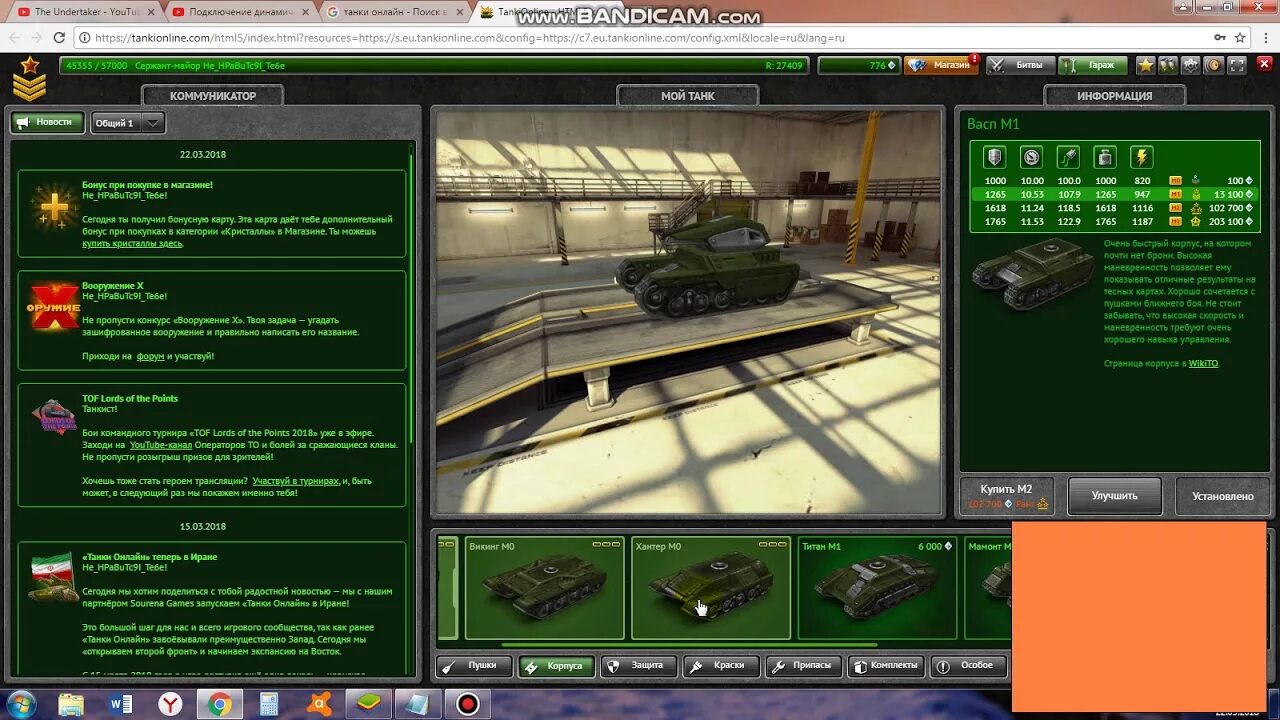The image size is (1280, 720).
Task: Switch to Пушки turrets category
Action: click(x=475, y=666)
